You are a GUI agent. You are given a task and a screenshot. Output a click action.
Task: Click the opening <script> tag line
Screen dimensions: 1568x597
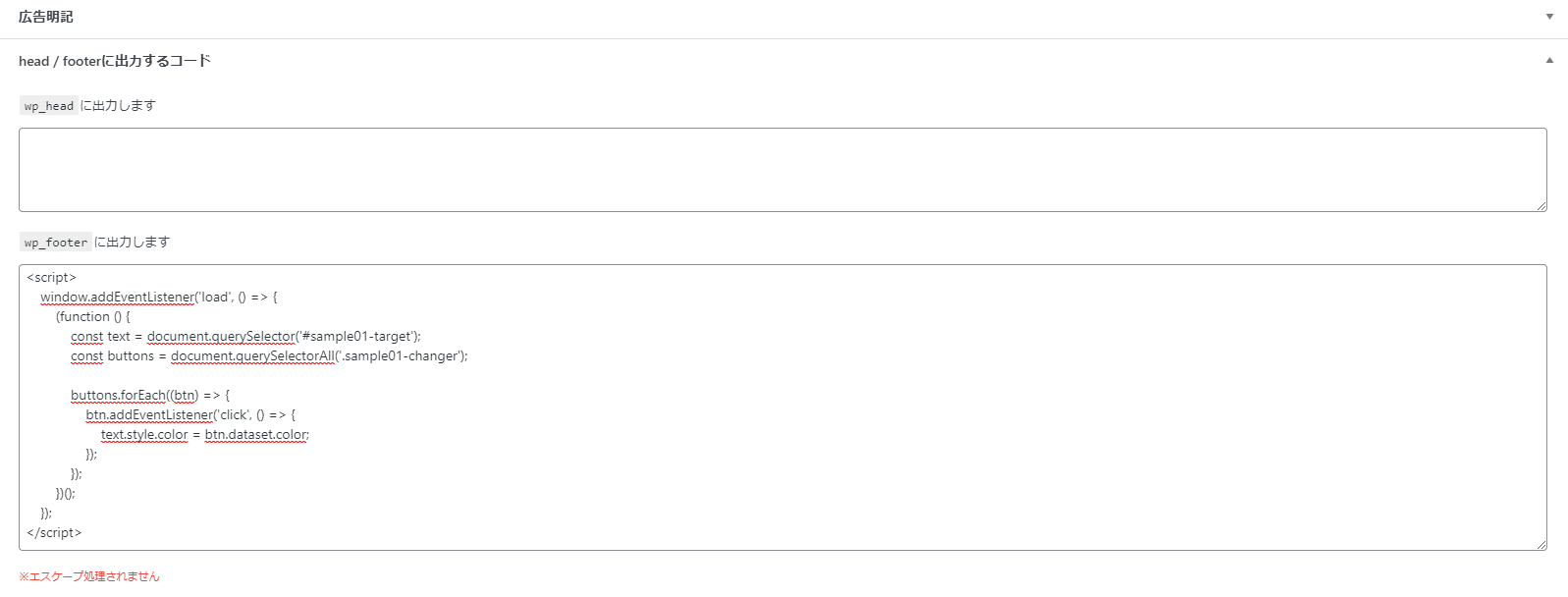coord(51,277)
